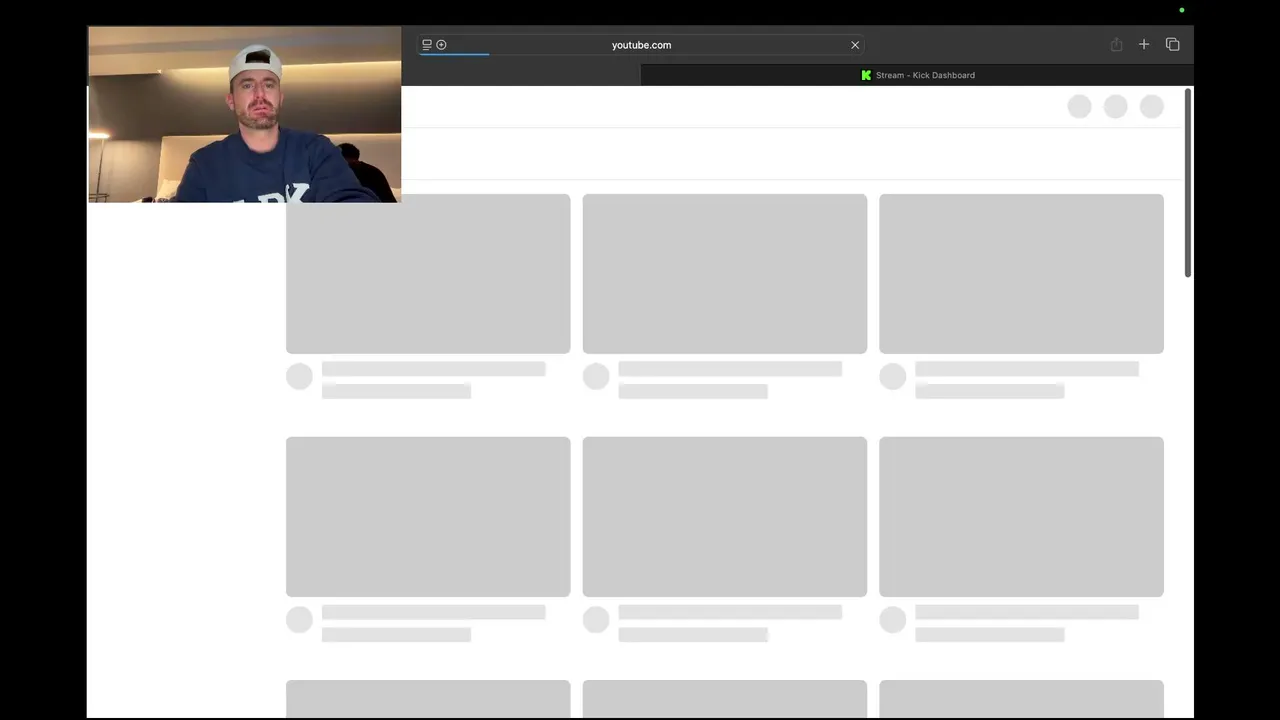Click the Share icon in Safari toolbar

(1116, 45)
